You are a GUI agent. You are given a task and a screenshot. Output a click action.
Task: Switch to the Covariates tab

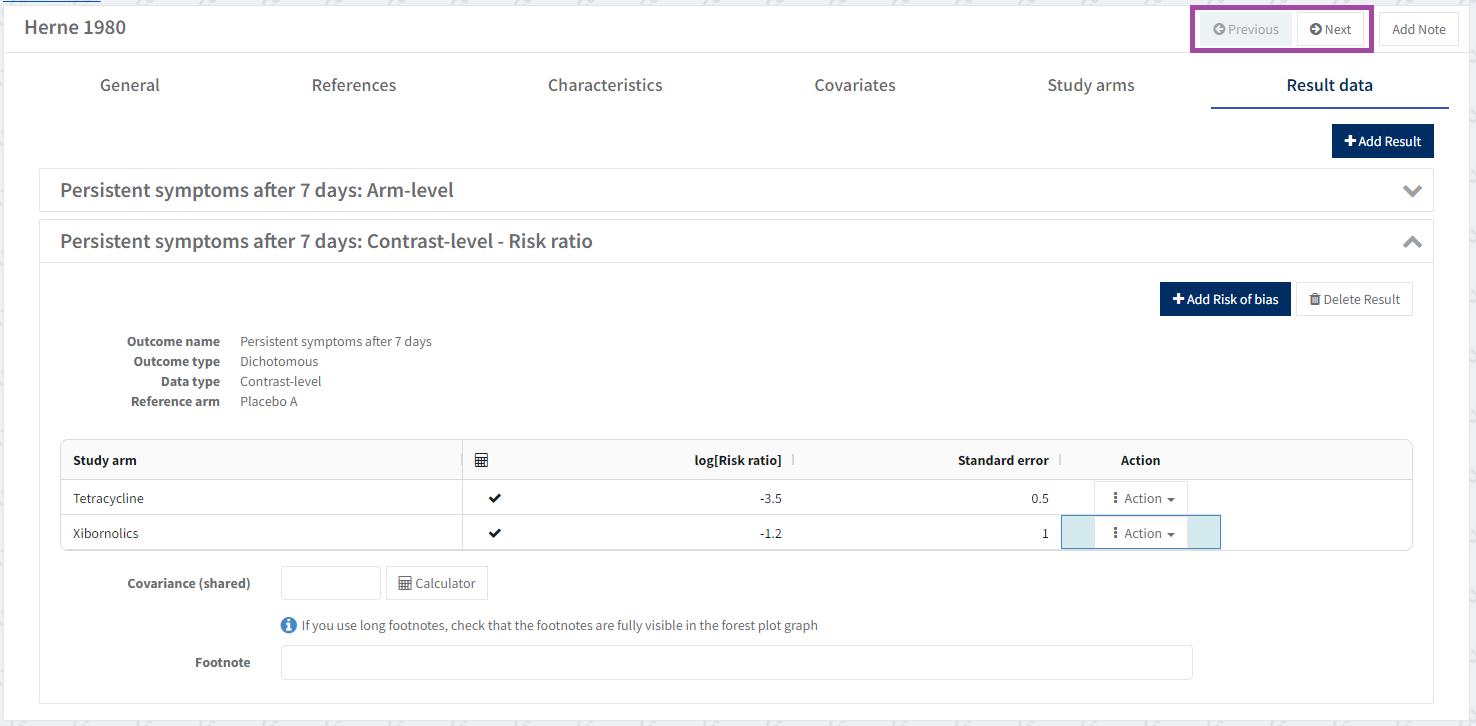[855, 85]
